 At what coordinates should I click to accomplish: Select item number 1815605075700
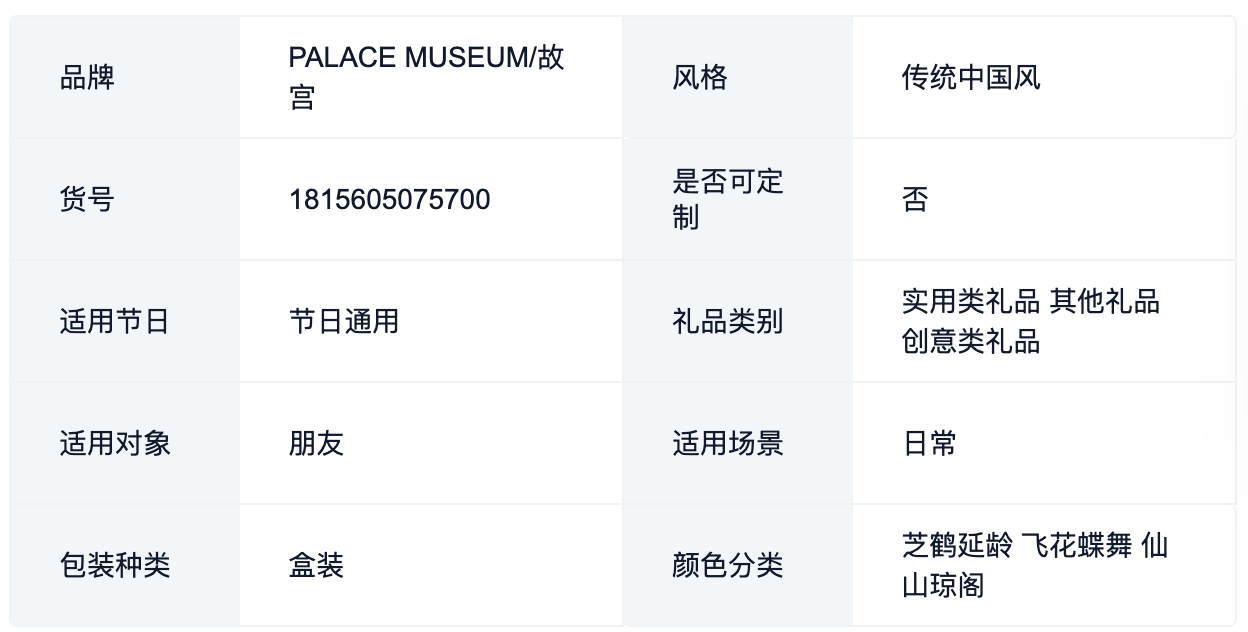[390, 199]
